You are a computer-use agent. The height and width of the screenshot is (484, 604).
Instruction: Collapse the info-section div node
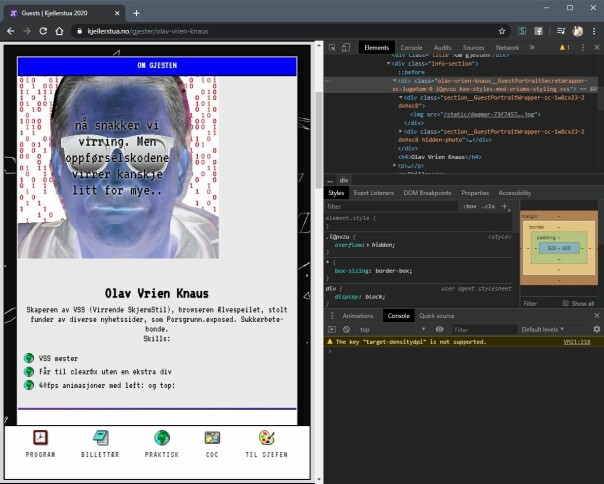[388, 64]
